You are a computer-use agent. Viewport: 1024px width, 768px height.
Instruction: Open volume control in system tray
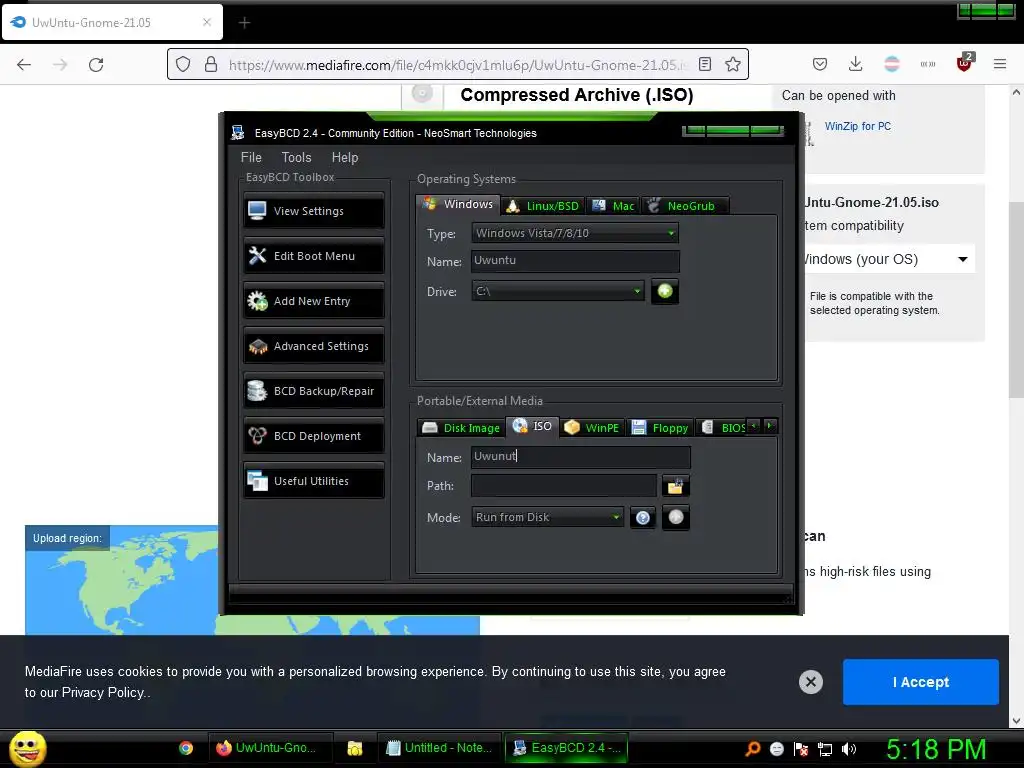click(x=849, y=749)
